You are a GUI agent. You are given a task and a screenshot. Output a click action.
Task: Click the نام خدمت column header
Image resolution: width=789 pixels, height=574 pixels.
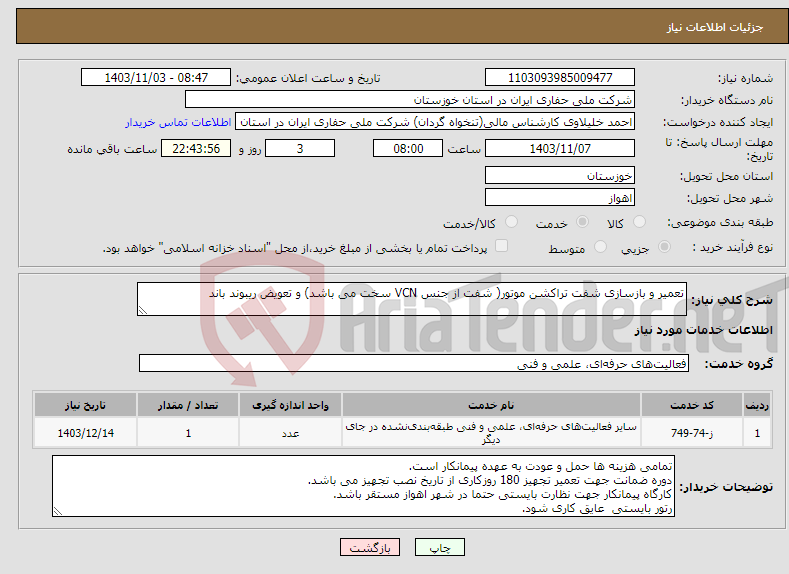tap(491, 405)
